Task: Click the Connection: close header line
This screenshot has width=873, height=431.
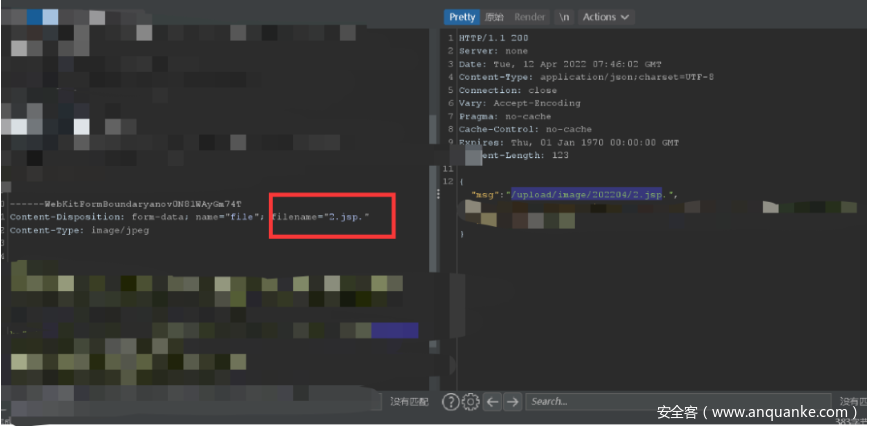Action: coord(508,90)
